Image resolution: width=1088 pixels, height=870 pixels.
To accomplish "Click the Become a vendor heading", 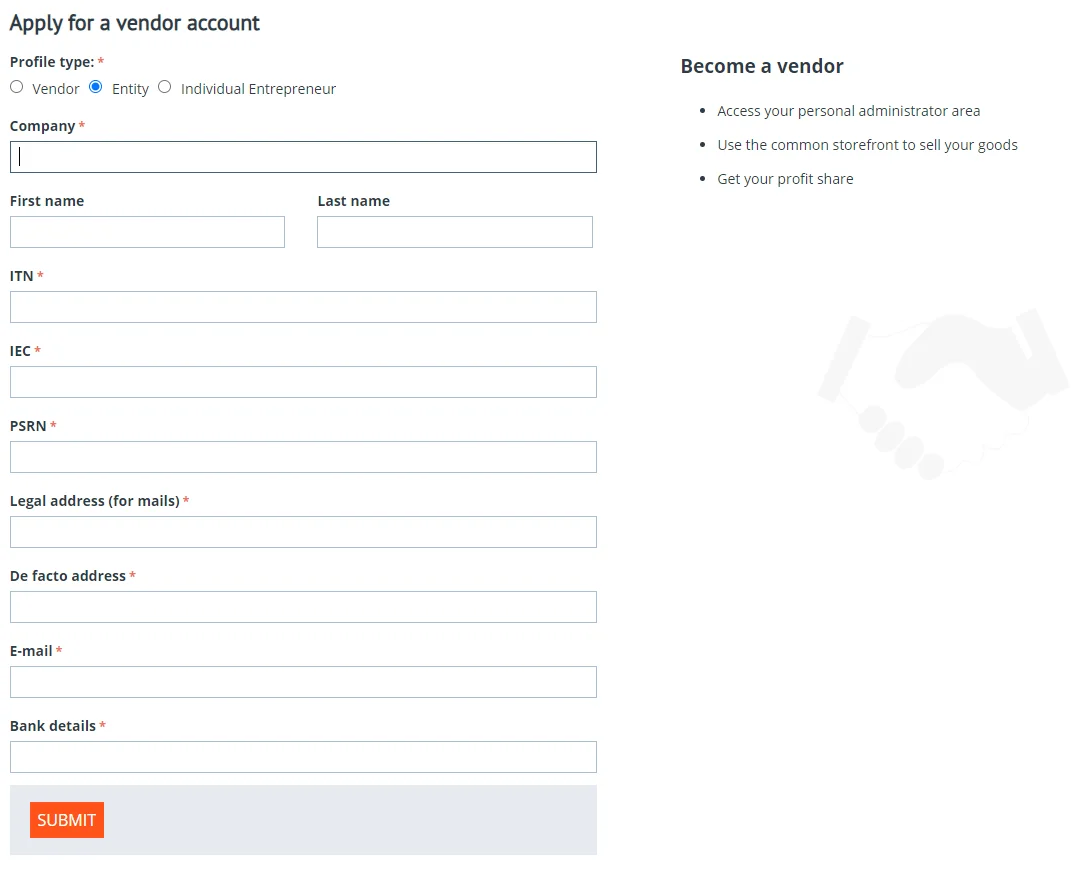I will [x=762, y=66].
